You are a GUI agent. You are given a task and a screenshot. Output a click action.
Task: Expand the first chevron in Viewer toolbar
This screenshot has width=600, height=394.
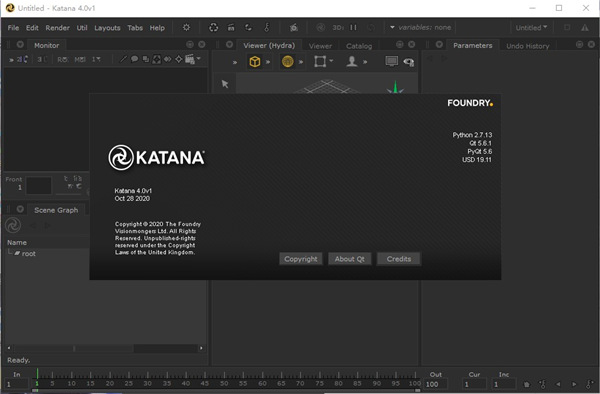[235, 62]
